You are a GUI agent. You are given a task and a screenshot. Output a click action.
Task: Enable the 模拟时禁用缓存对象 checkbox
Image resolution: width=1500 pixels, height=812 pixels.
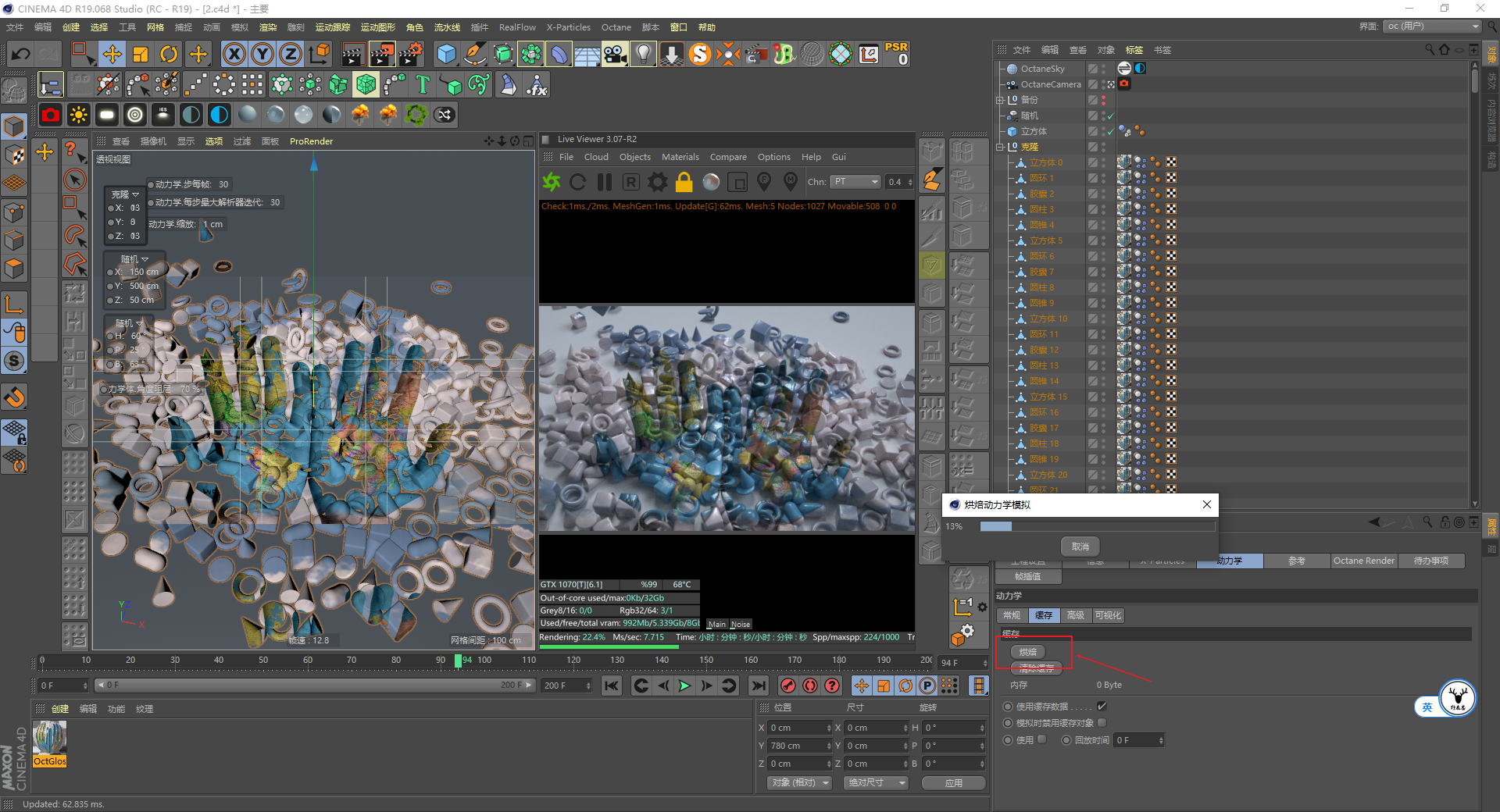1102,723
